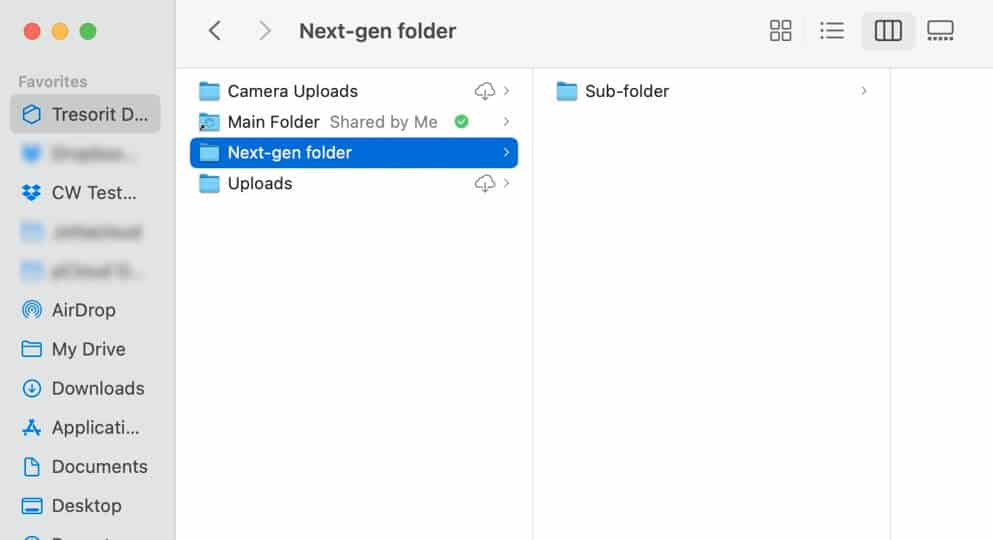The height and width of the screenshot is (540, 993).
Task: Expand the Sub-folder chevron
Action: point(864,91)
